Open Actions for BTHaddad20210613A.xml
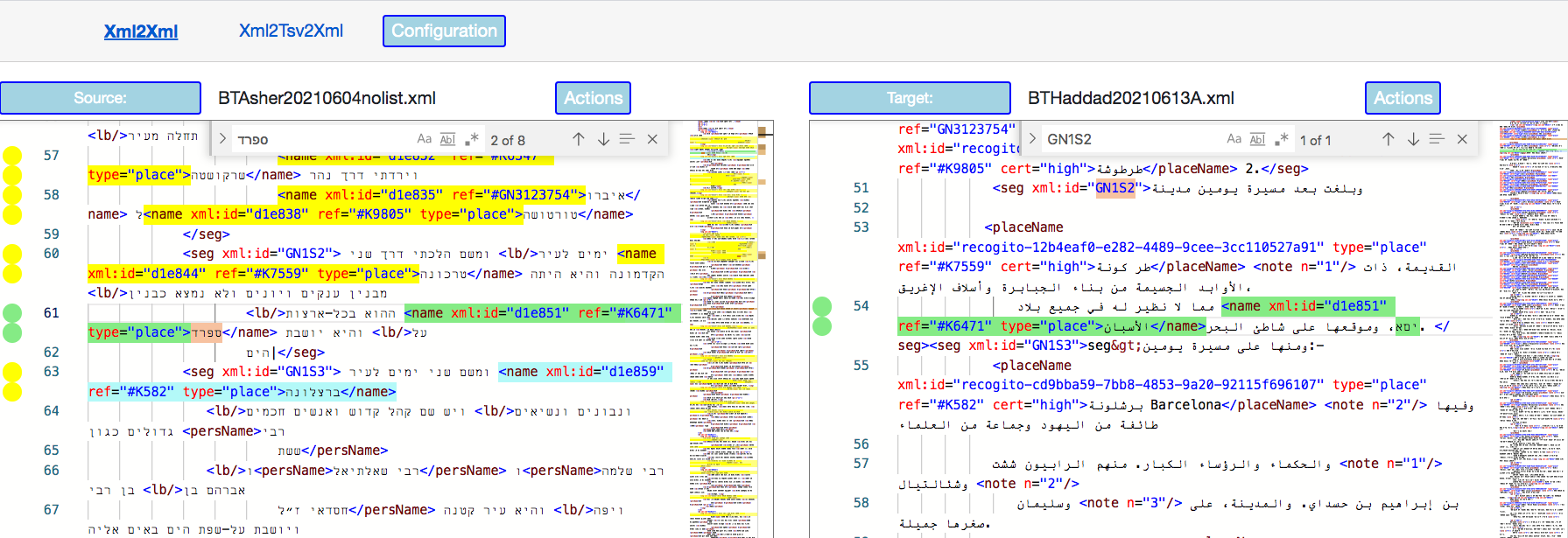Image resolution: width=1568 pixels, height=538 pixels. pos(1403,98)
